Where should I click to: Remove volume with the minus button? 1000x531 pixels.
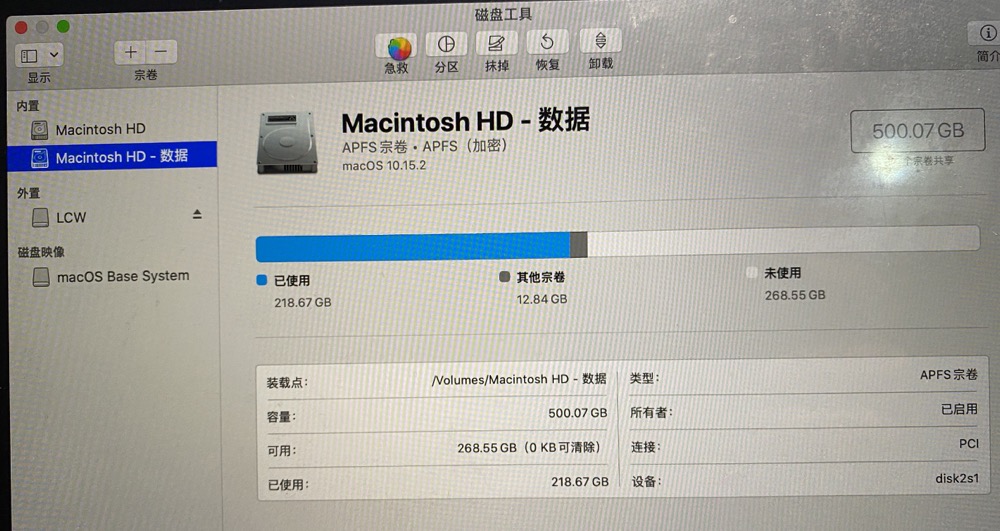click(x=161, y=51)
